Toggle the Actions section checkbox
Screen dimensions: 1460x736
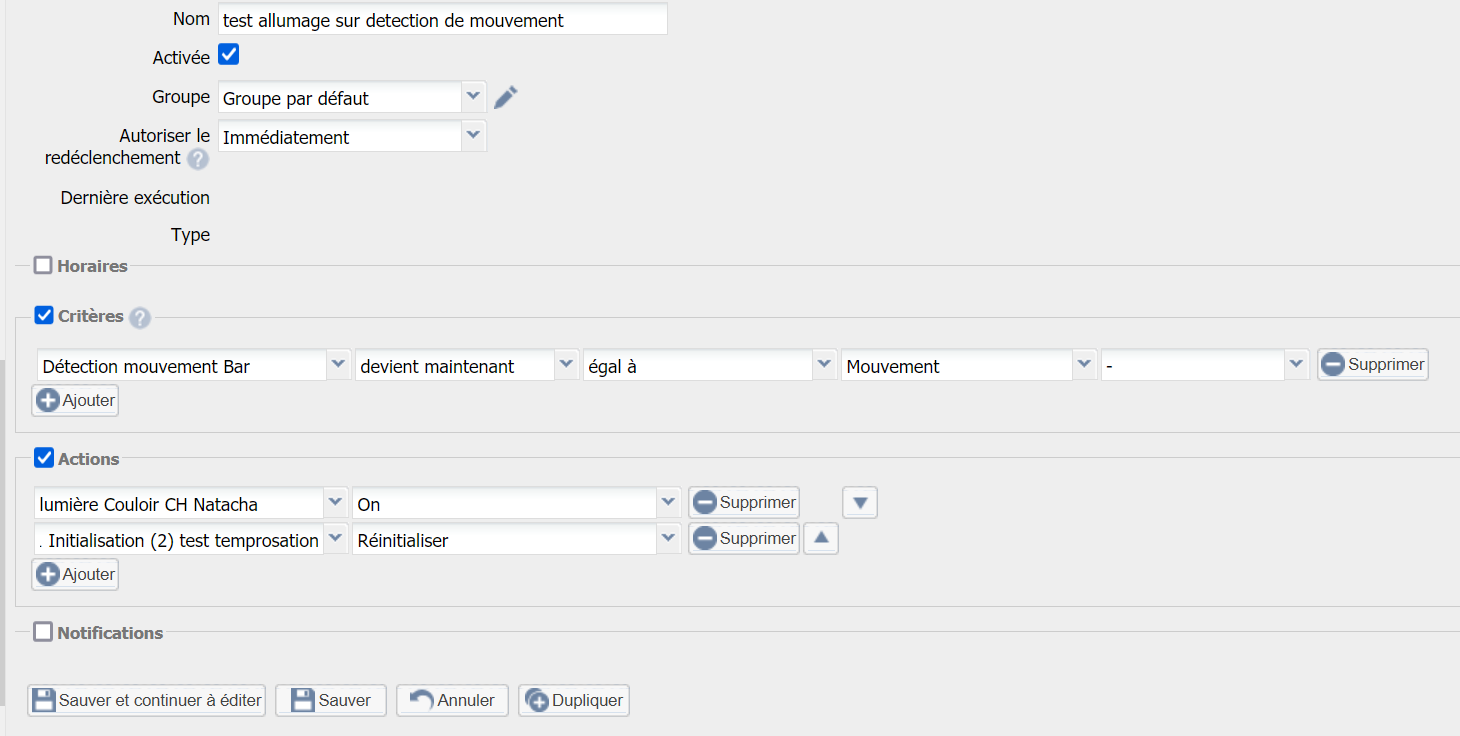tap(43, 458)
